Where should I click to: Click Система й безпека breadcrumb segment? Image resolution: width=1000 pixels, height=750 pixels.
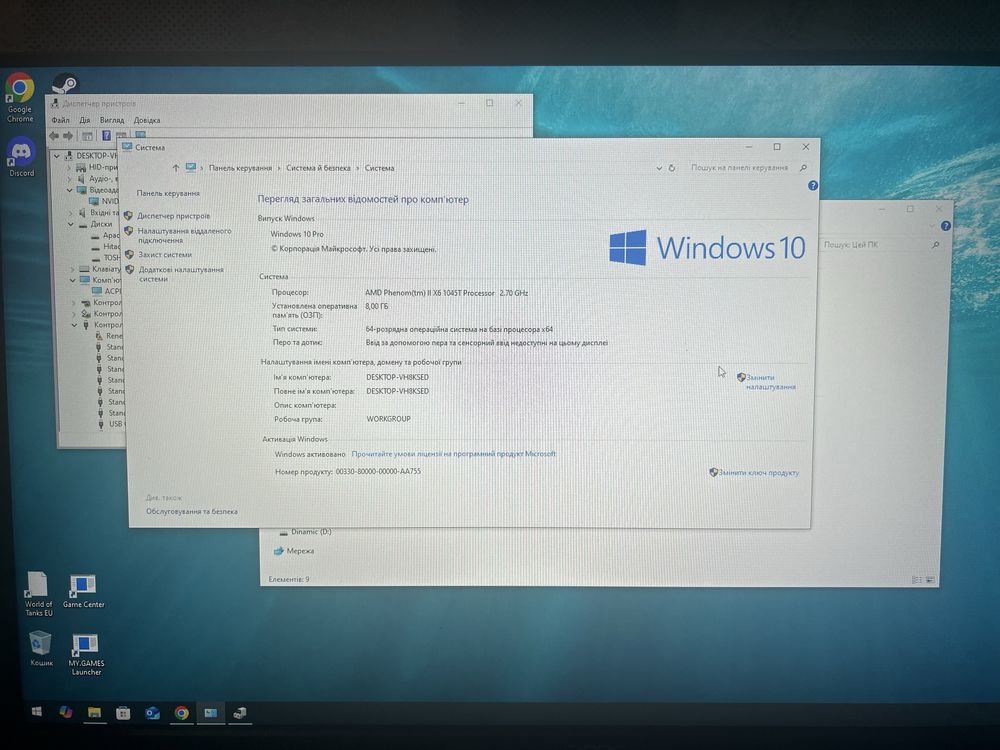tap(318, 168)
